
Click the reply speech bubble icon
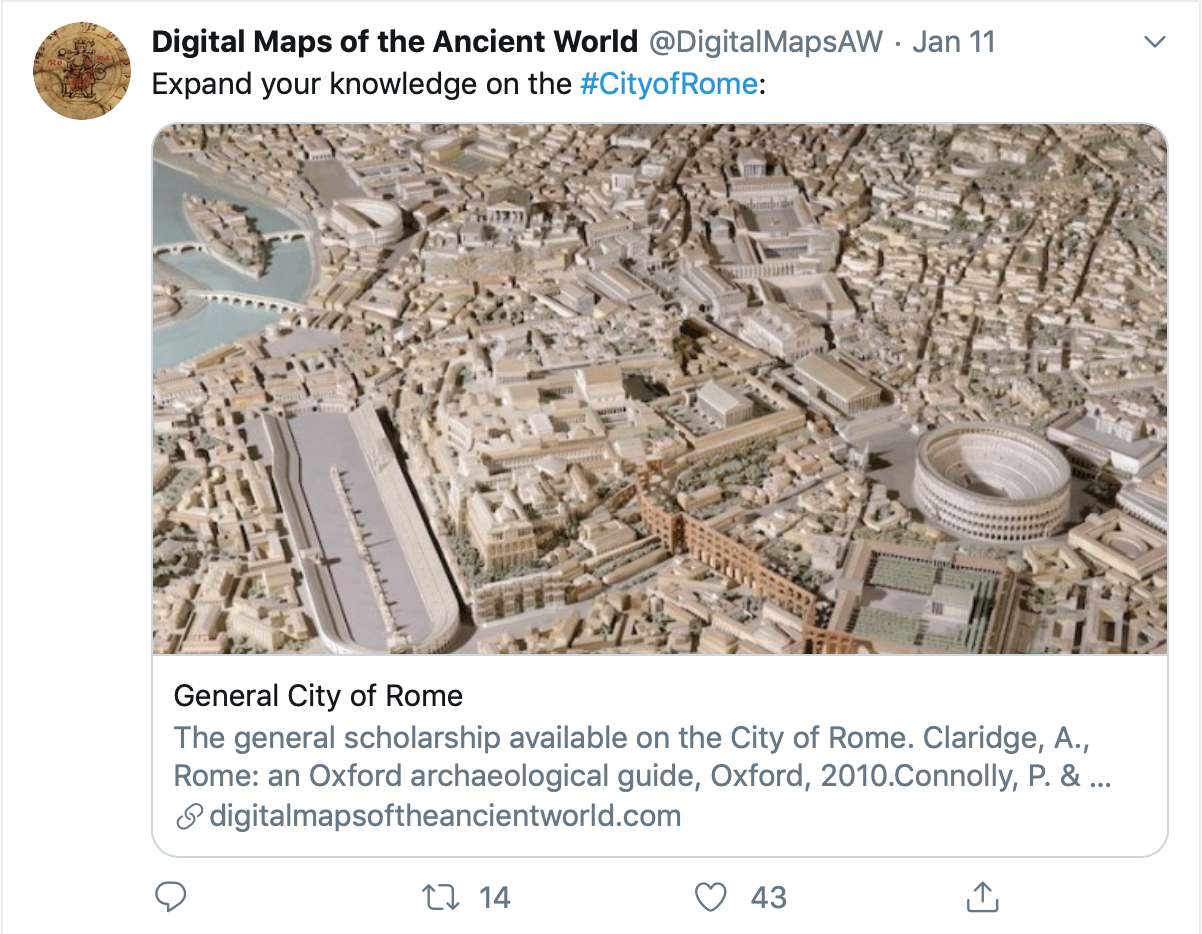171,897
